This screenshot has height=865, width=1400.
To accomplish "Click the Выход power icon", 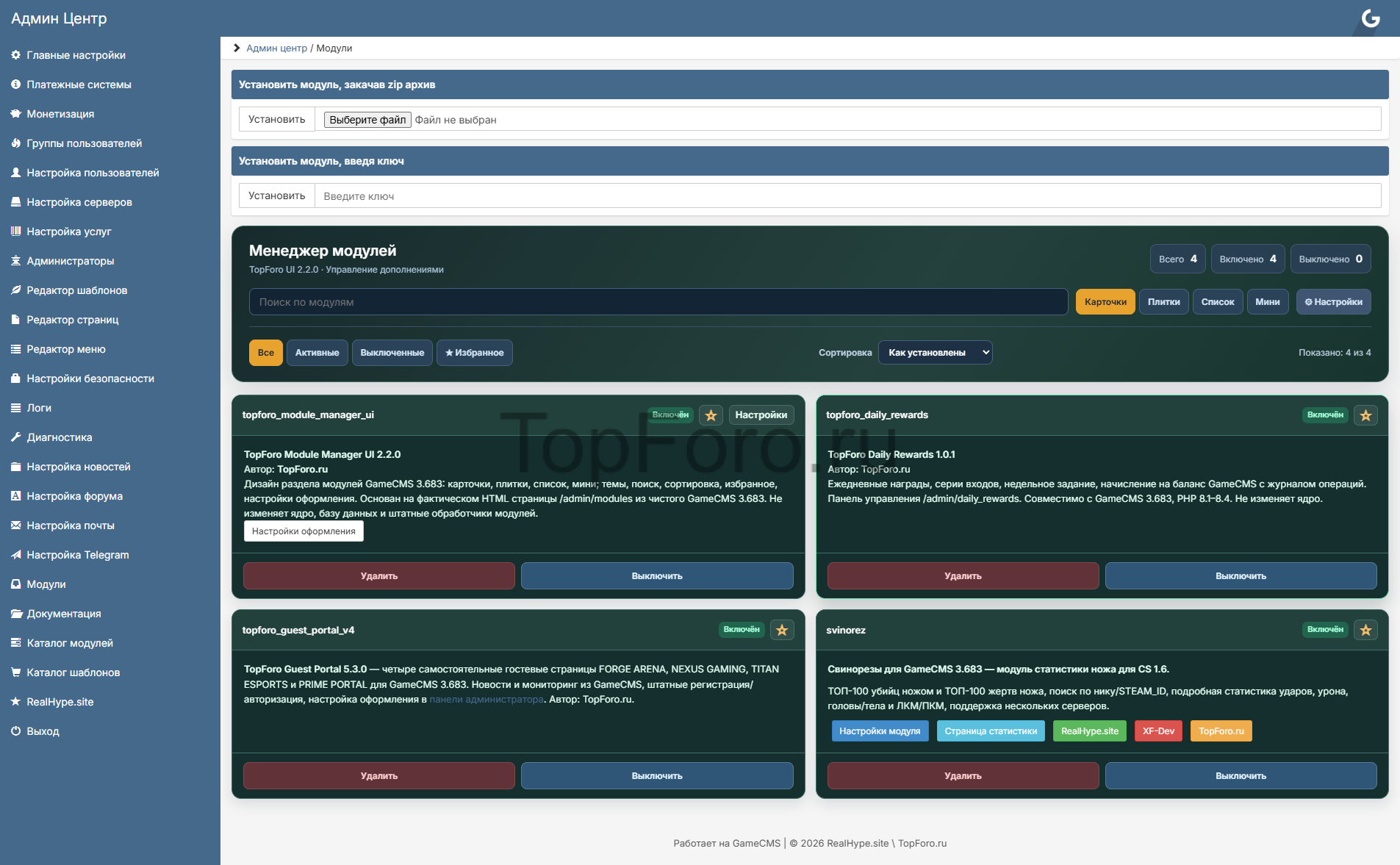I will click(x=15, y=731).
